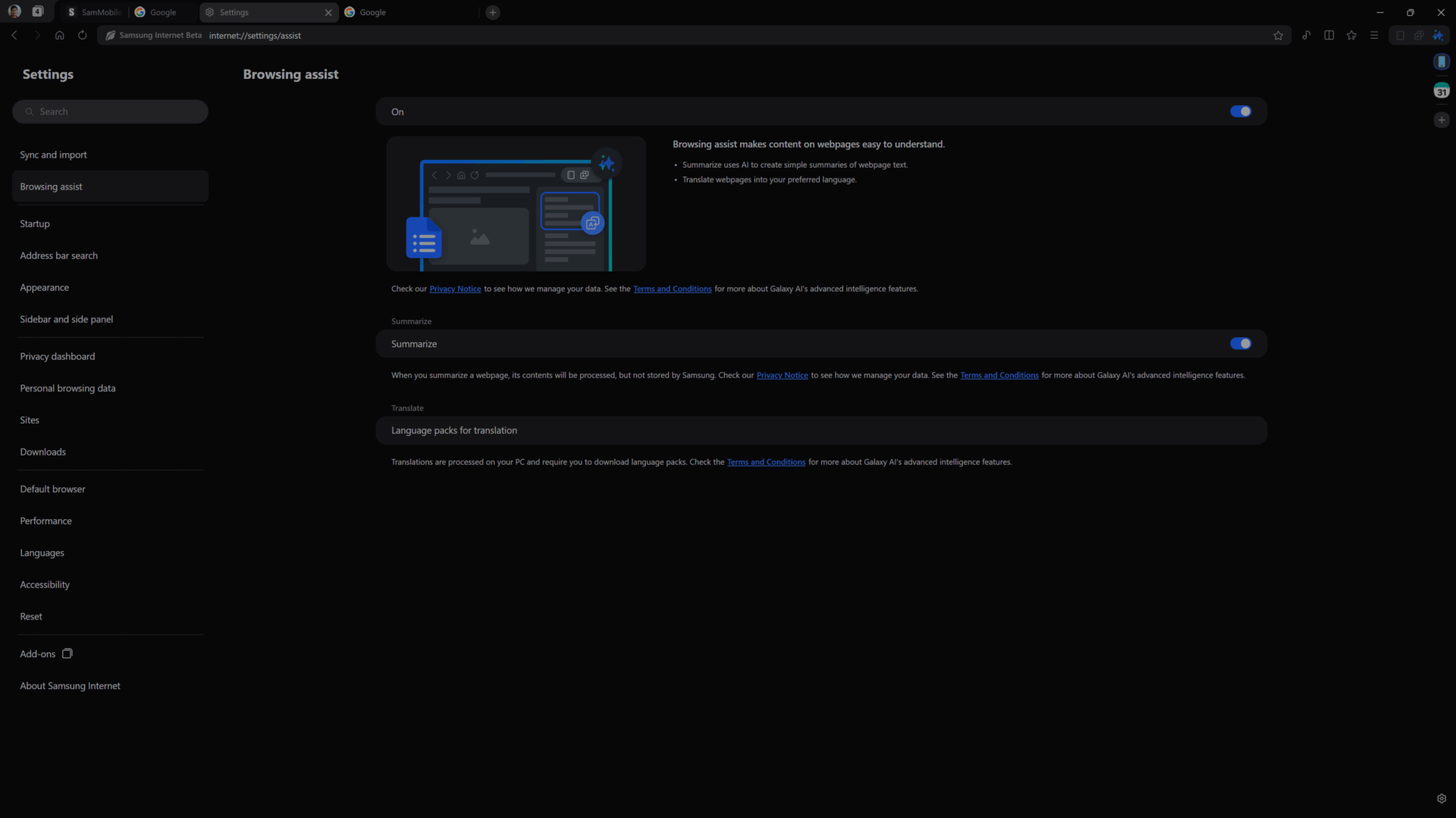
Task: Click inside the settings Search field
Action: point(110,111)
